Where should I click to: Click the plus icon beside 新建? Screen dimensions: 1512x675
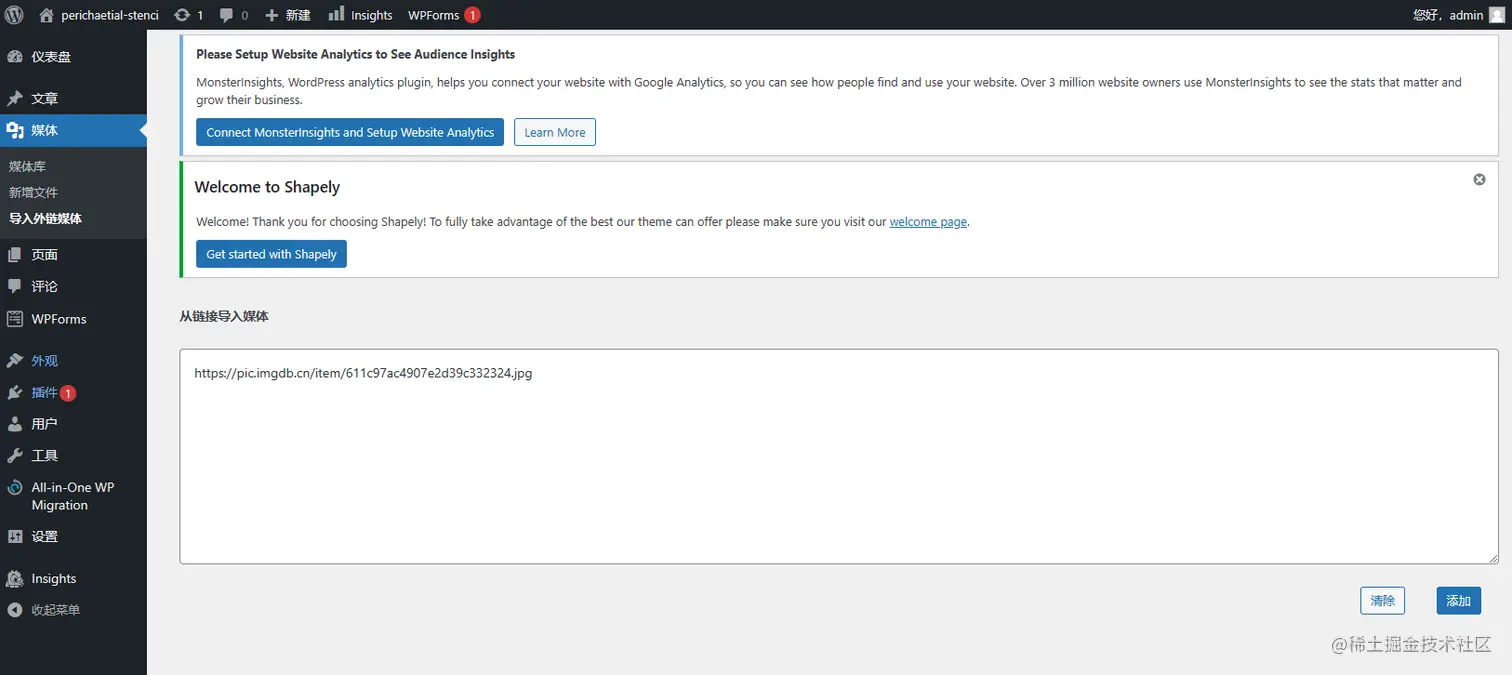coord(271,15)
